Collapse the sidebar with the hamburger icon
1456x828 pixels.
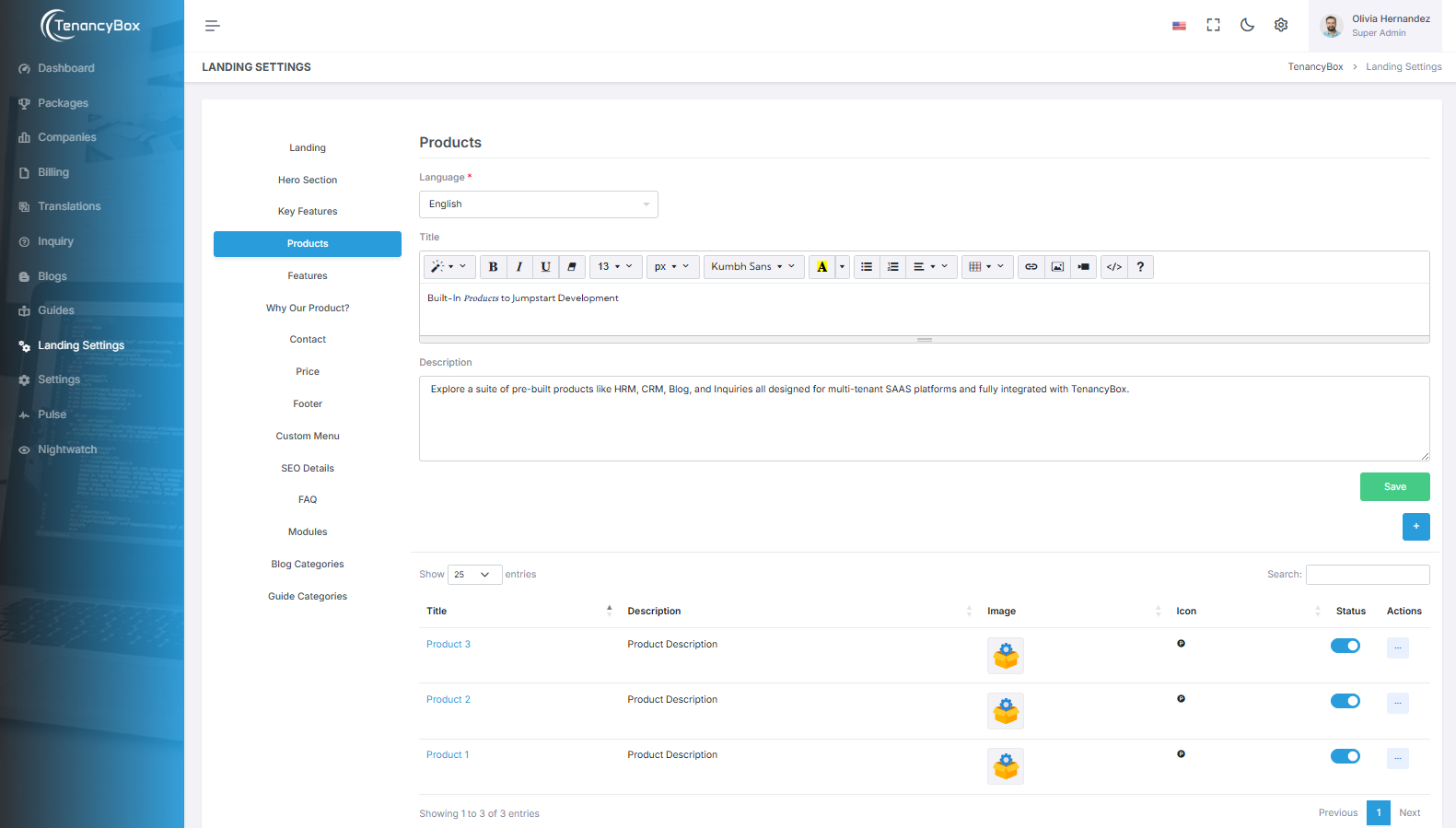212,26
